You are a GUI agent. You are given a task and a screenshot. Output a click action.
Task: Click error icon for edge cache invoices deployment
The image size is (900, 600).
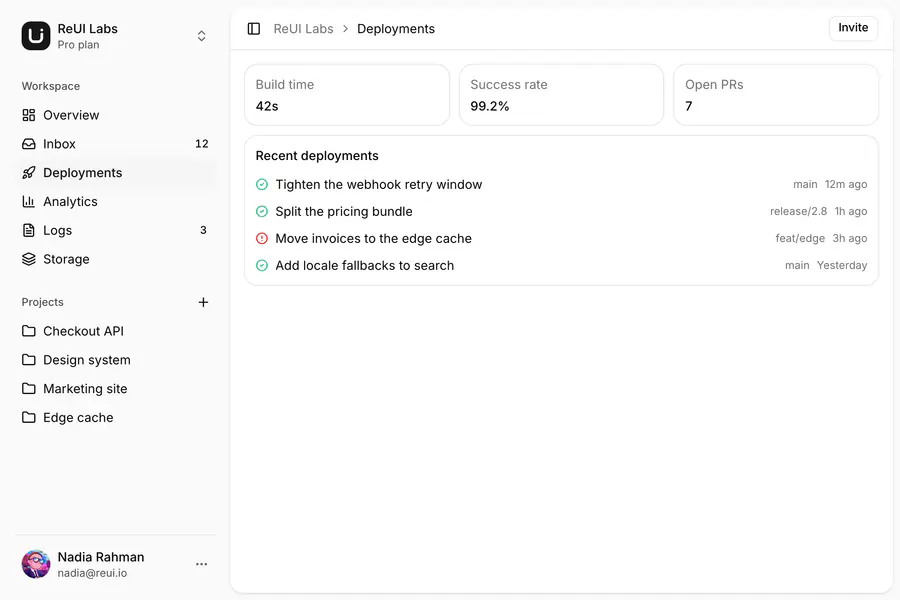(x=262, y=238)
